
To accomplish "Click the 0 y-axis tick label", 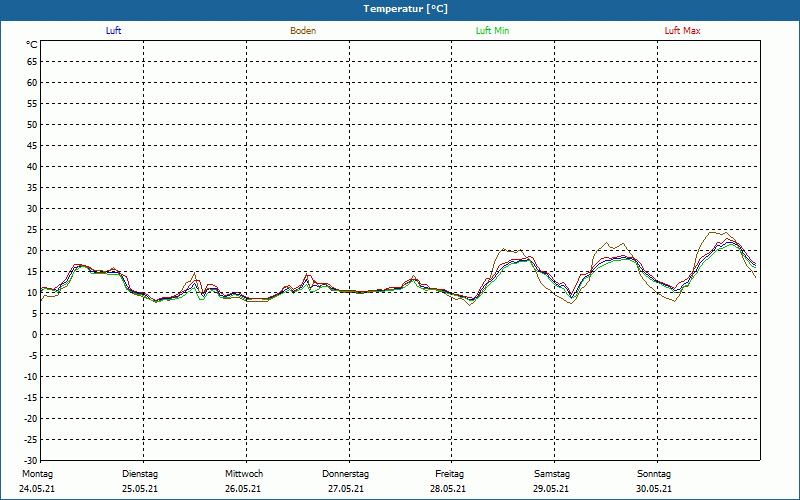I will coord(35,335).
